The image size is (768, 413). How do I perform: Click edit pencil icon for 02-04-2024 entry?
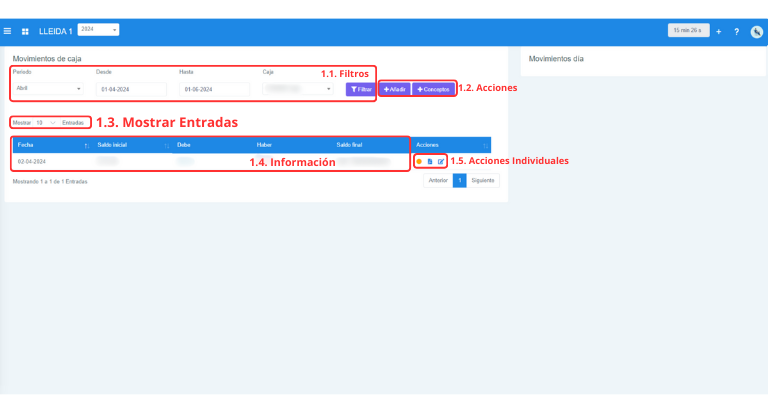(x=440, y=161)
